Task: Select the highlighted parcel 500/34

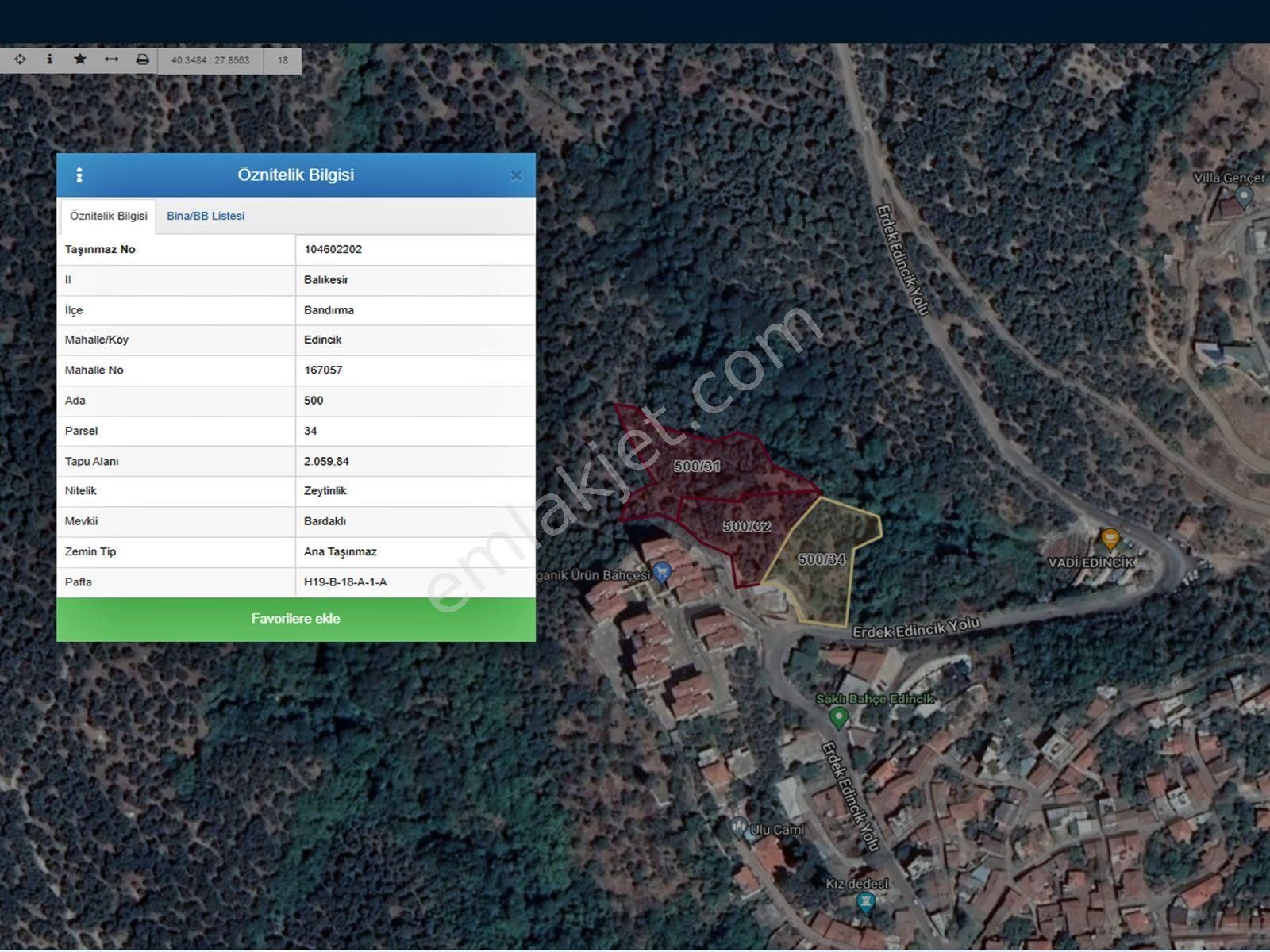Action: 822,560
